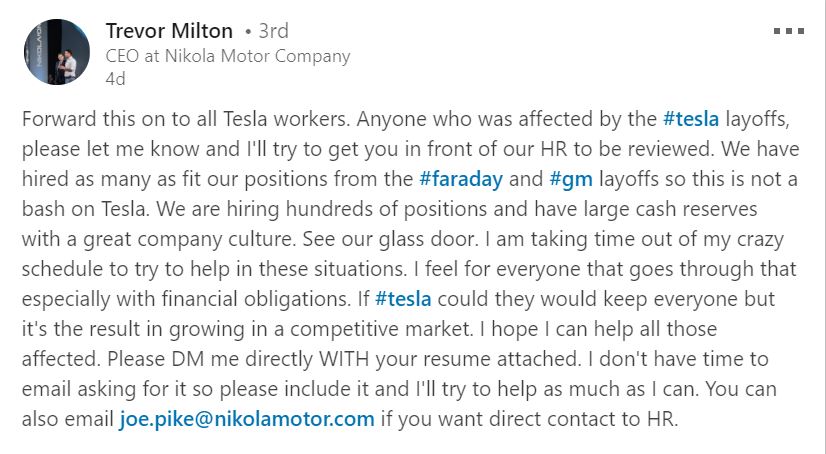The image size is (826, 454).
Task: Open the three-dot post options menu
Action: pos(789,32)
